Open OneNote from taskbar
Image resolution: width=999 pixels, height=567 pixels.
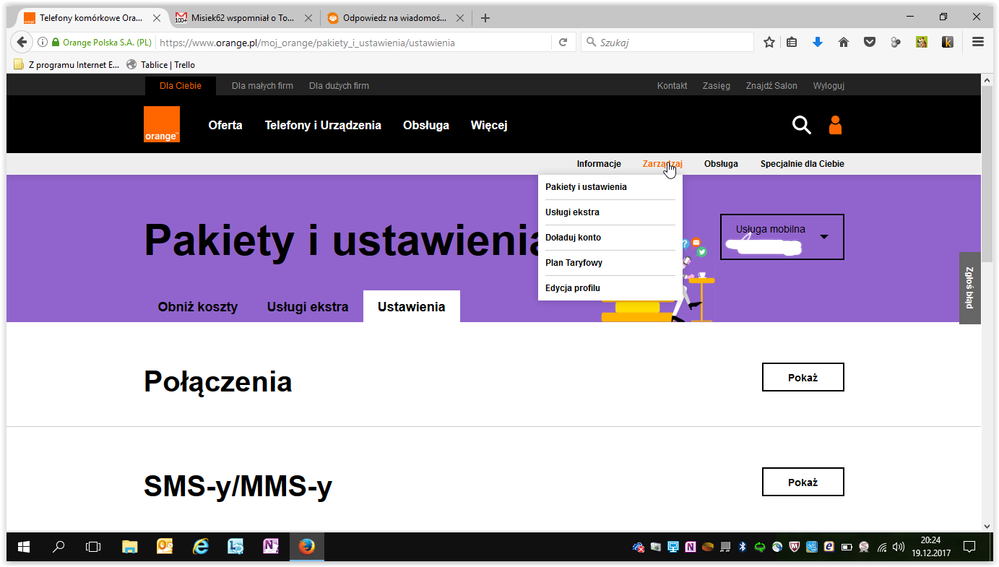271,547
